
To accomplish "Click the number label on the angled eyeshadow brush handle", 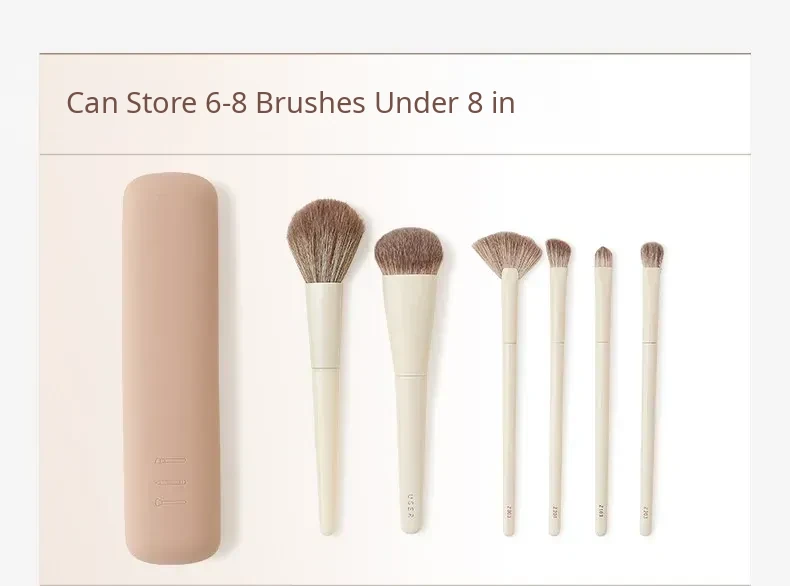I will coord(555,512).
